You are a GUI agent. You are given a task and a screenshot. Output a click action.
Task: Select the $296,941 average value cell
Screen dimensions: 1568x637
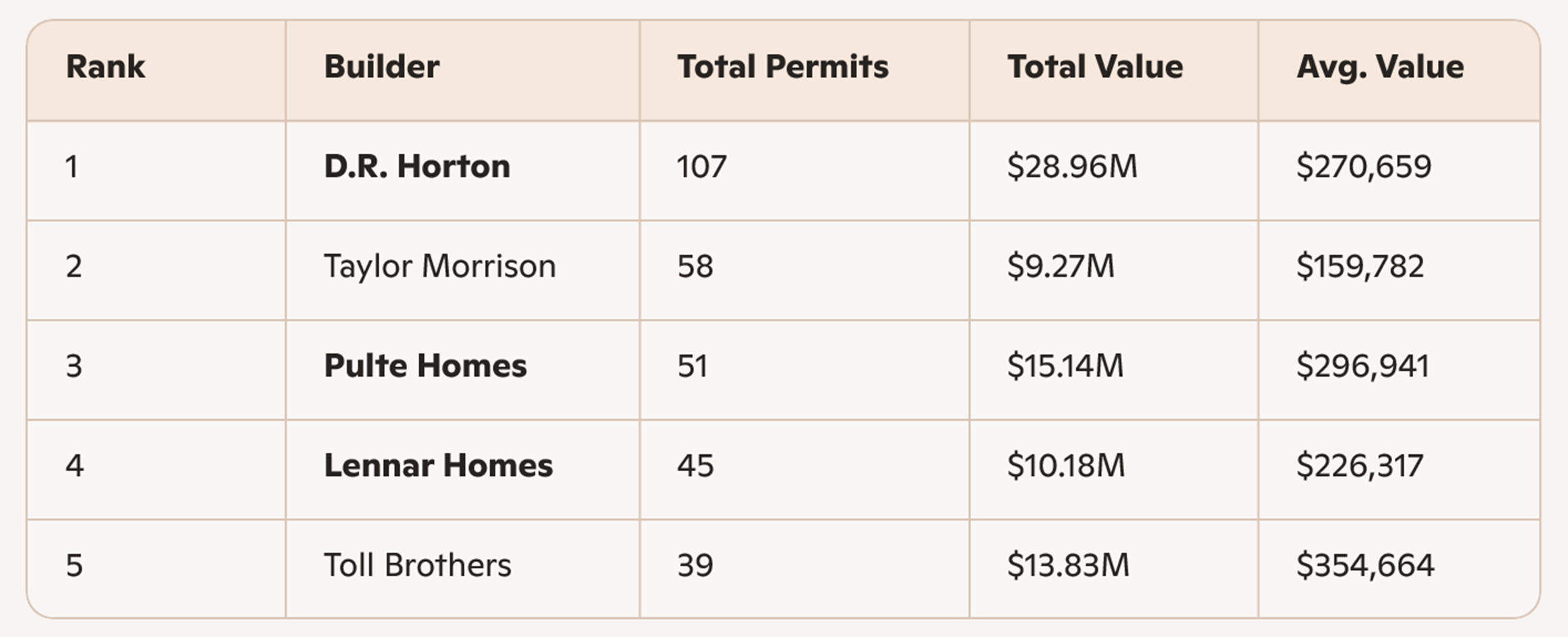(x=1362, y=366)
